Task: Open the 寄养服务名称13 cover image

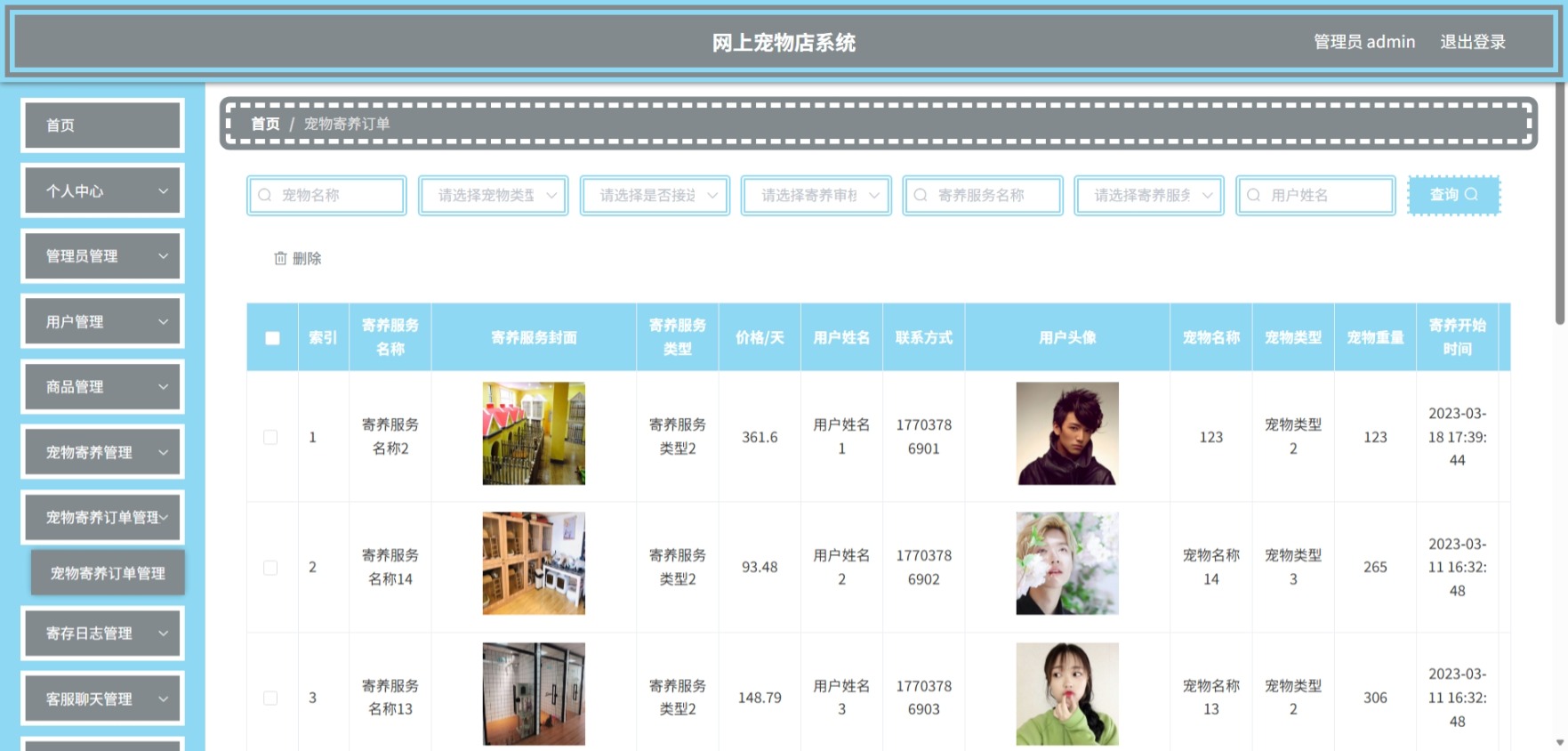Action: click(x=534, y=694)
